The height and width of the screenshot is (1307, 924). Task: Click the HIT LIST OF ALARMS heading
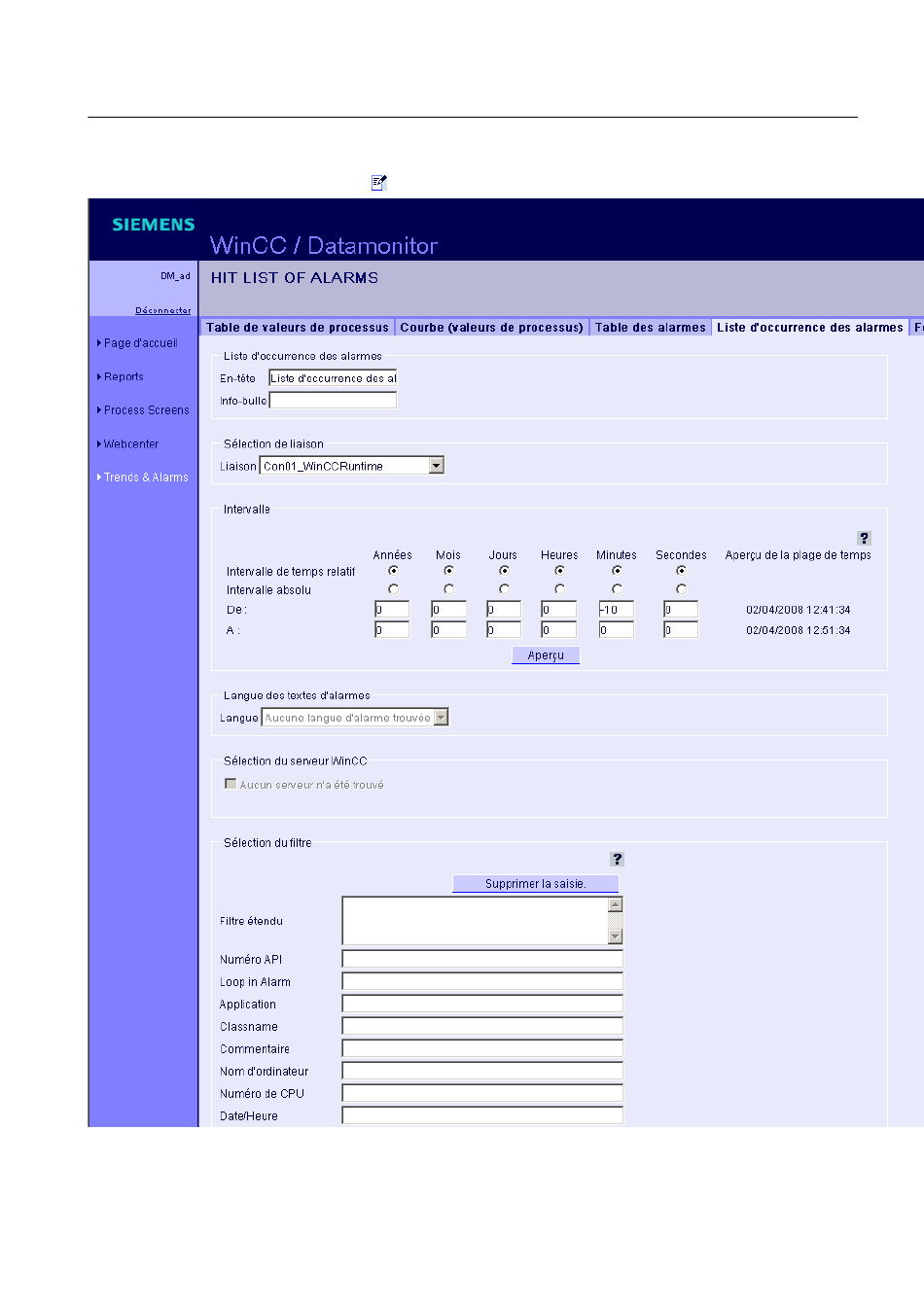point(295,278)
